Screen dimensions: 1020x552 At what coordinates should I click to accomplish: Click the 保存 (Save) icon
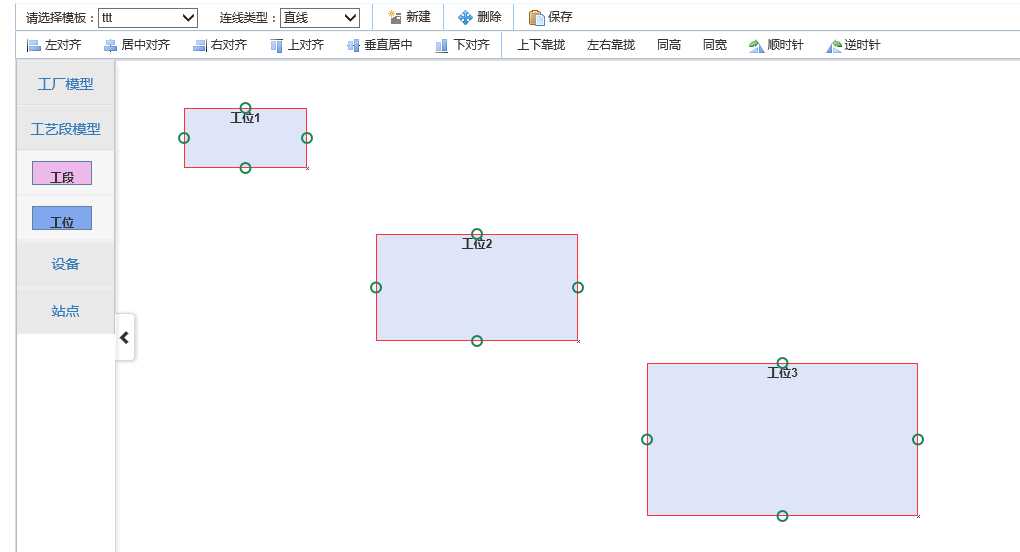tap(536, 17)
